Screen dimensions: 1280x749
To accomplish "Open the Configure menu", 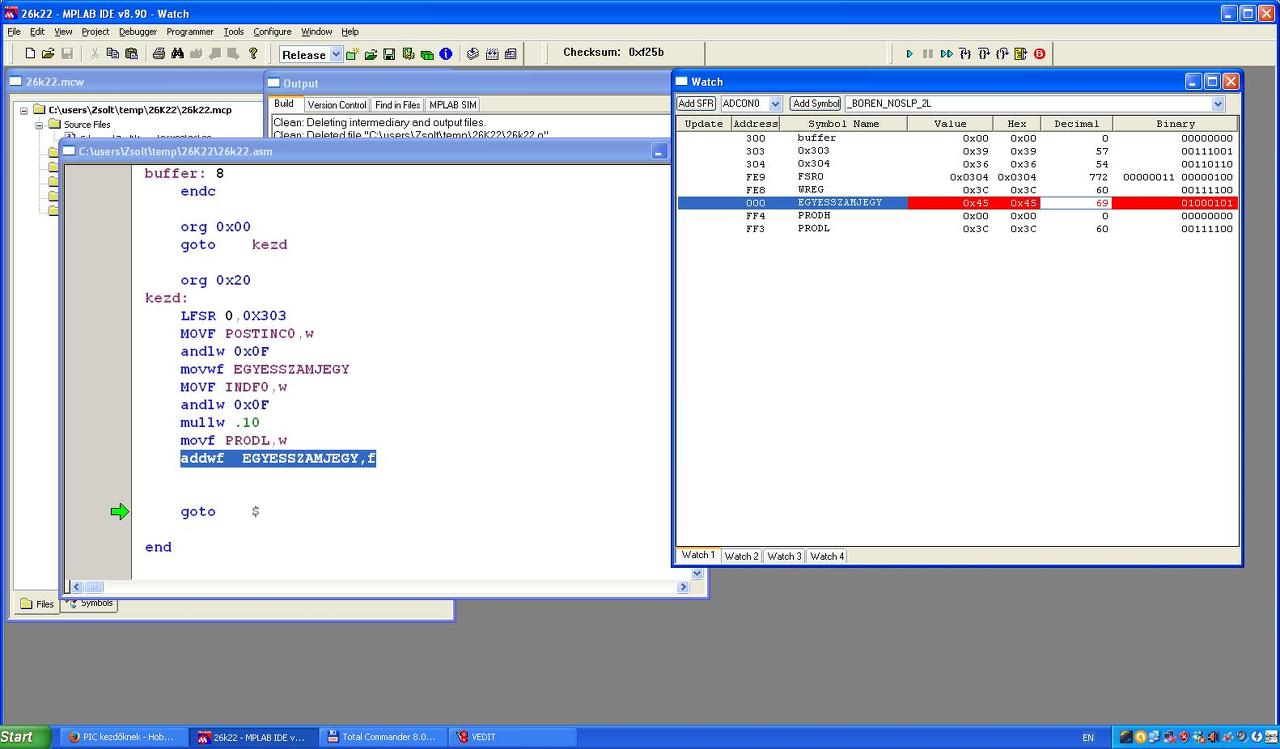I will point(272,32).
